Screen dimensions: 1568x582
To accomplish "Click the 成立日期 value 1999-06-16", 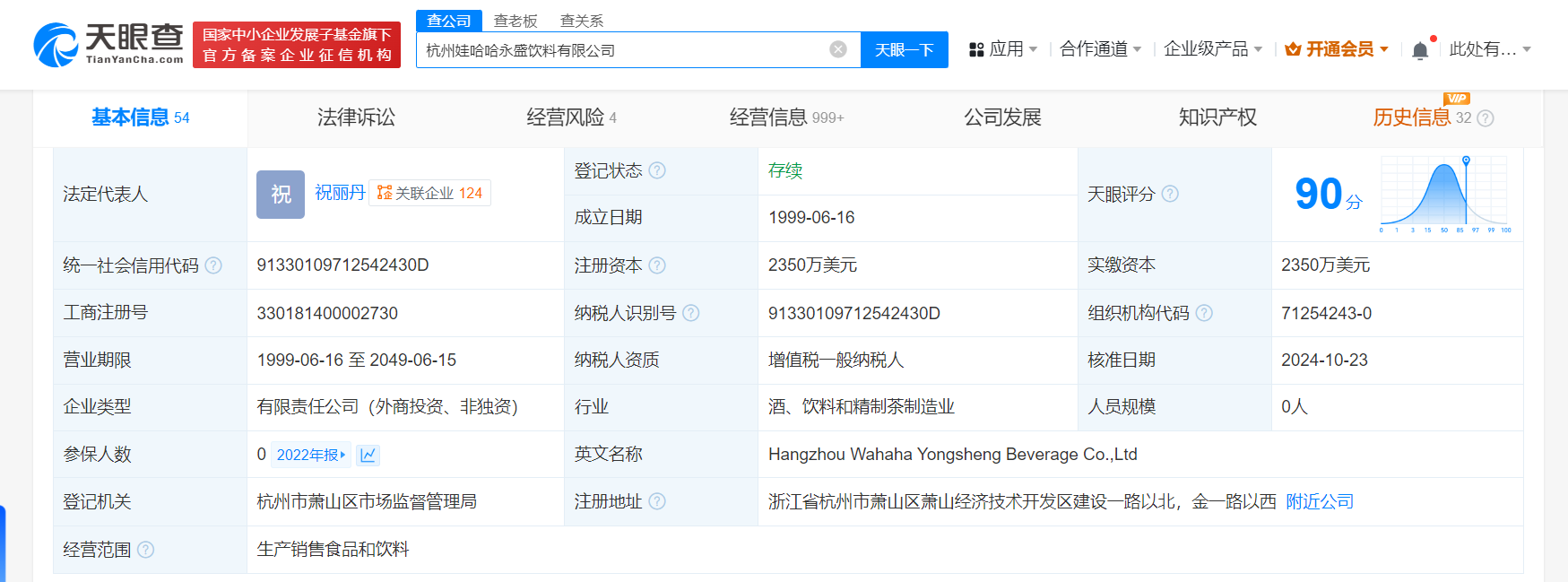I will (811, 217).
